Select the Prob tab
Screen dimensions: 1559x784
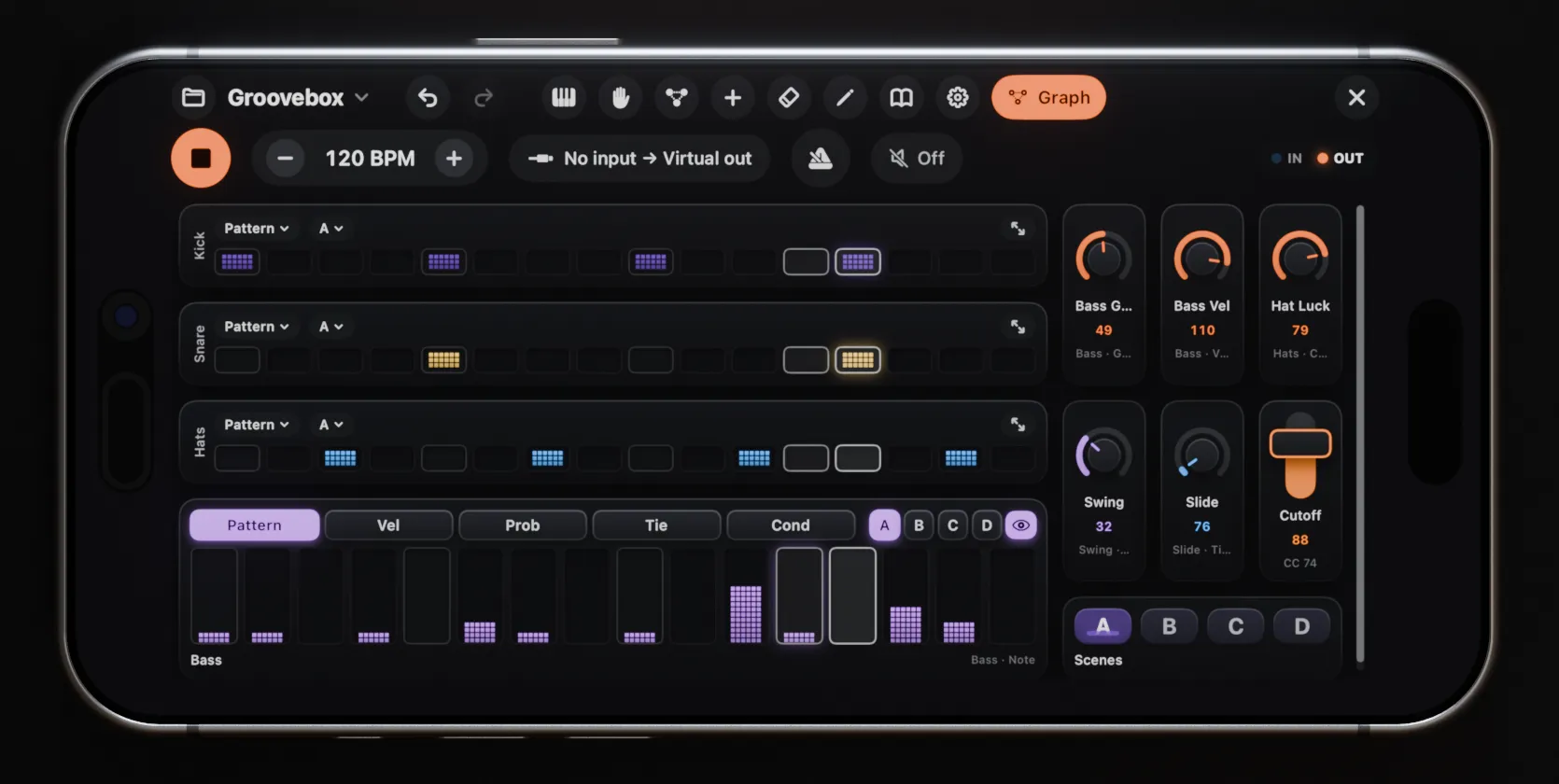[523, 525]
